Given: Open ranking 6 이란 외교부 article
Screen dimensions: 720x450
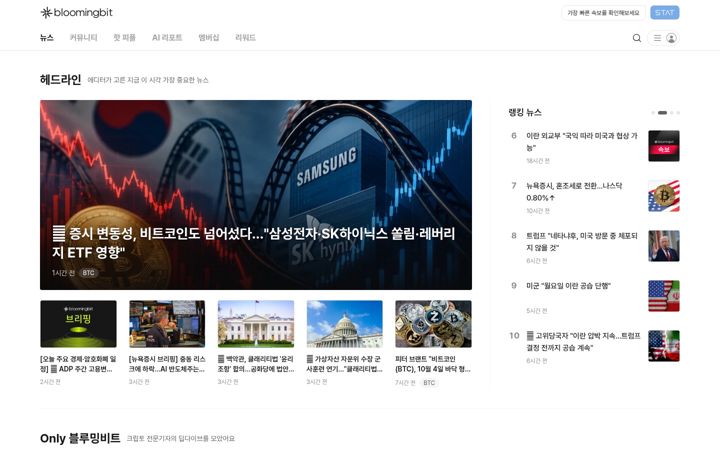Looking at the screenshot, I should pyautogui.click(x=582, y=141).
